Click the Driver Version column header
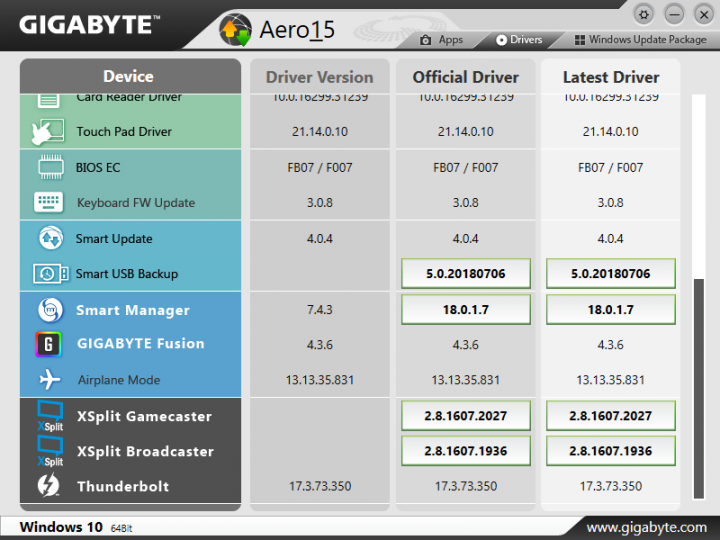This screenshot has width=720, height=540. point(320,77)
